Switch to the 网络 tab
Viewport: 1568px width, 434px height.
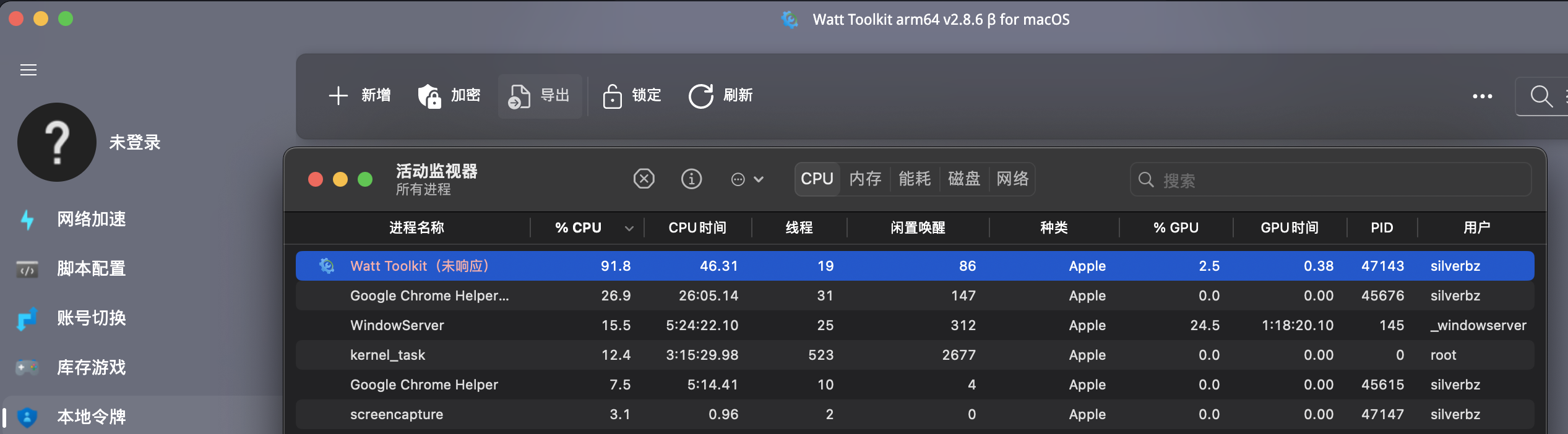point(1012,179)
